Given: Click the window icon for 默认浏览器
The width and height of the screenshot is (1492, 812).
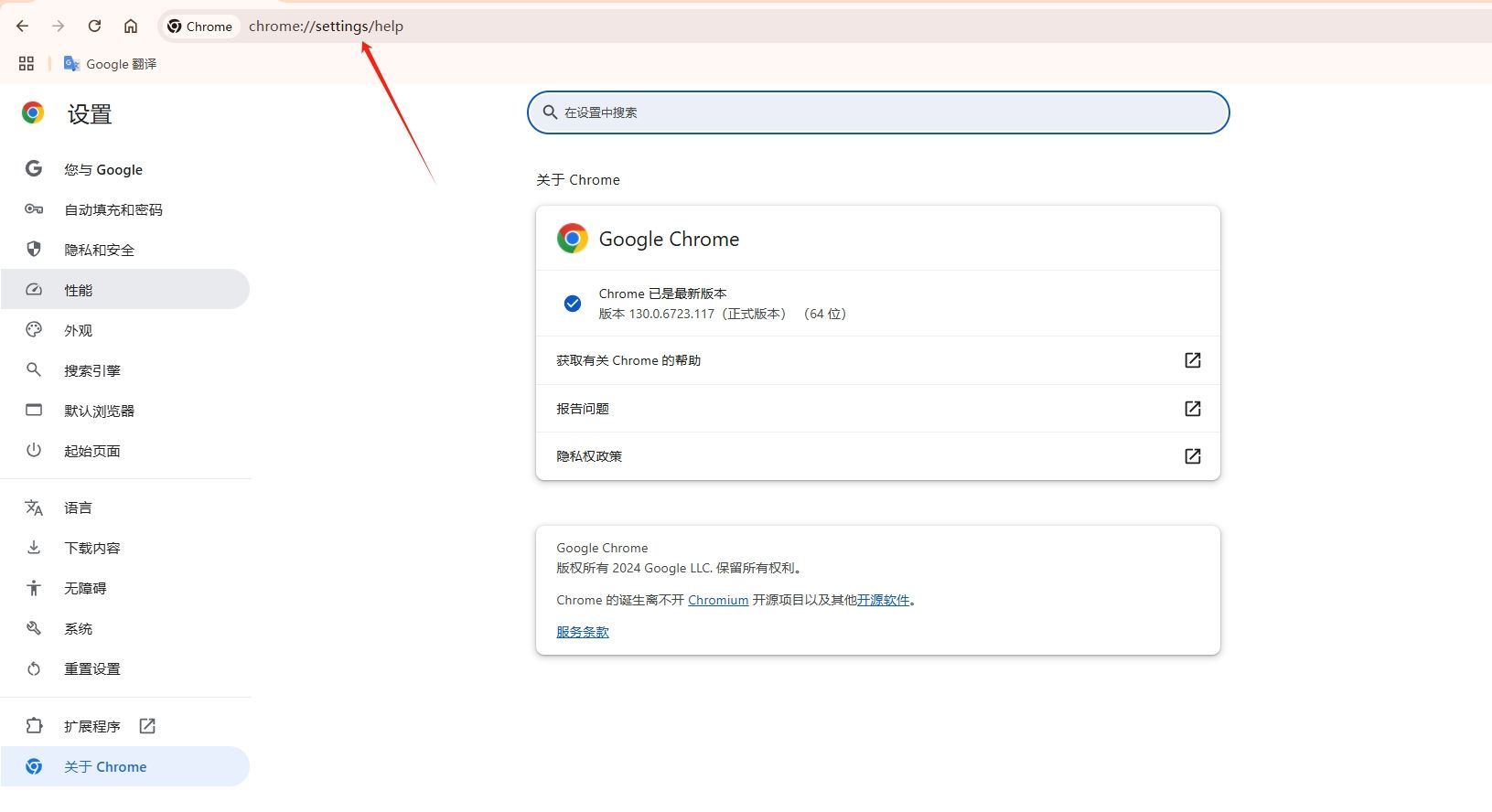Looking at the screenshot, I should tap(34, 410).
